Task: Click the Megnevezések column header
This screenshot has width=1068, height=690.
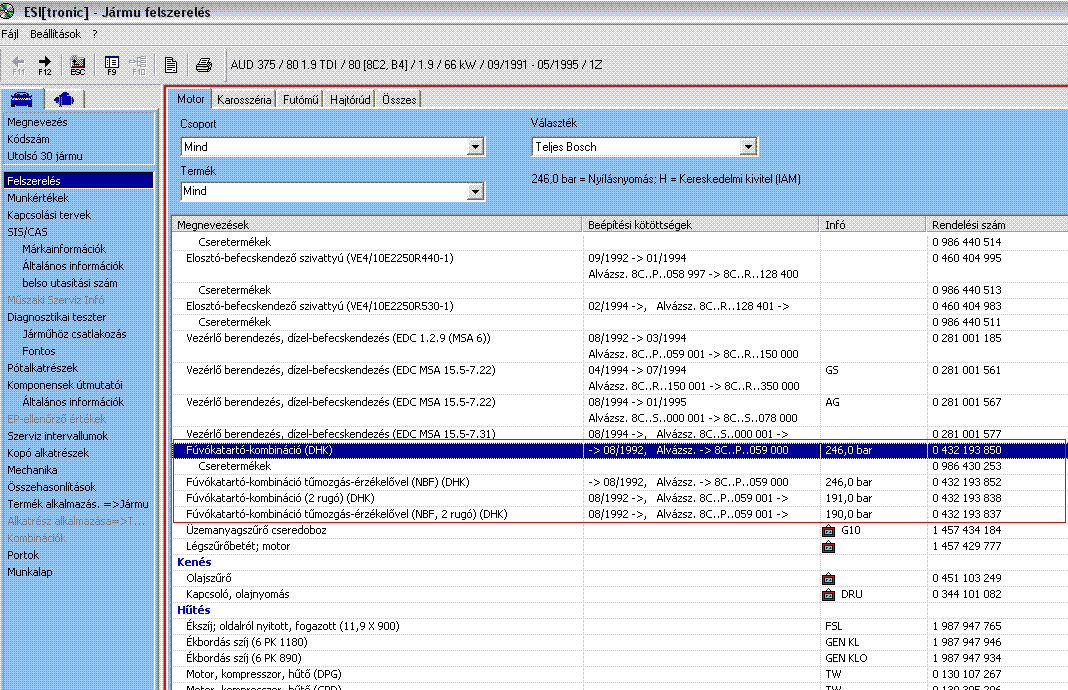Action: point(377,225)
